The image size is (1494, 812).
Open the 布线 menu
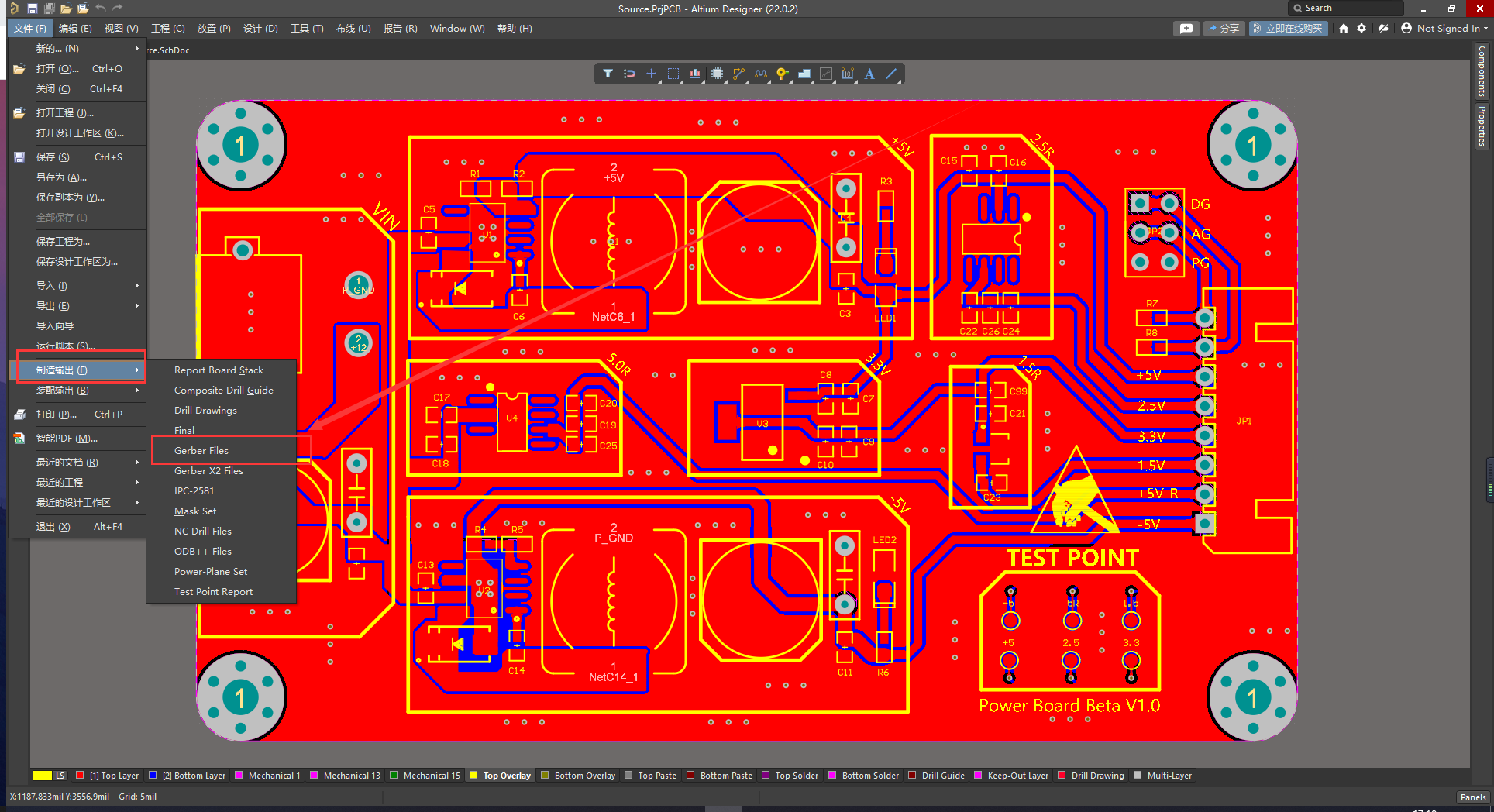coord(353,28)
